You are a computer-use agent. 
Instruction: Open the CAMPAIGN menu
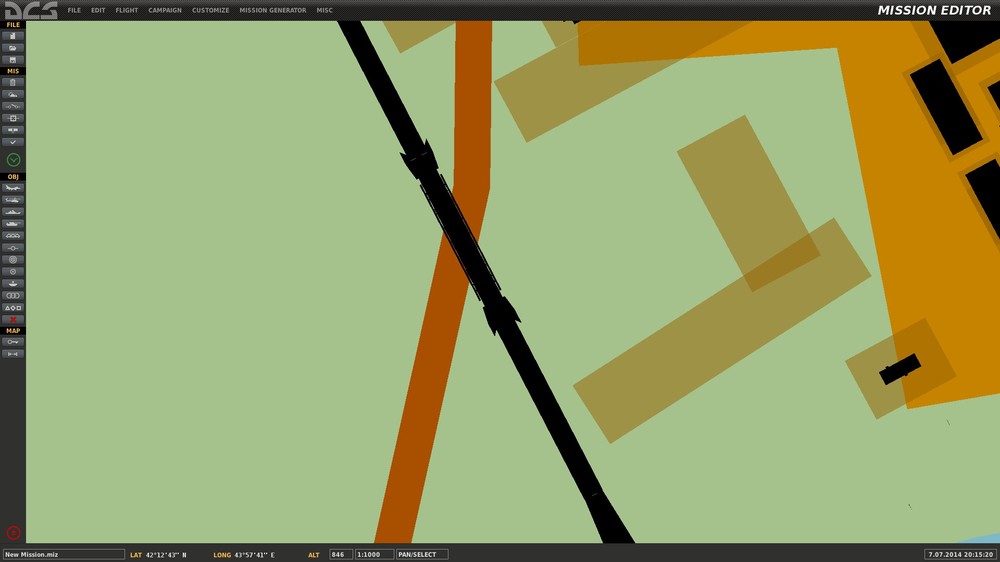(165, 10)
